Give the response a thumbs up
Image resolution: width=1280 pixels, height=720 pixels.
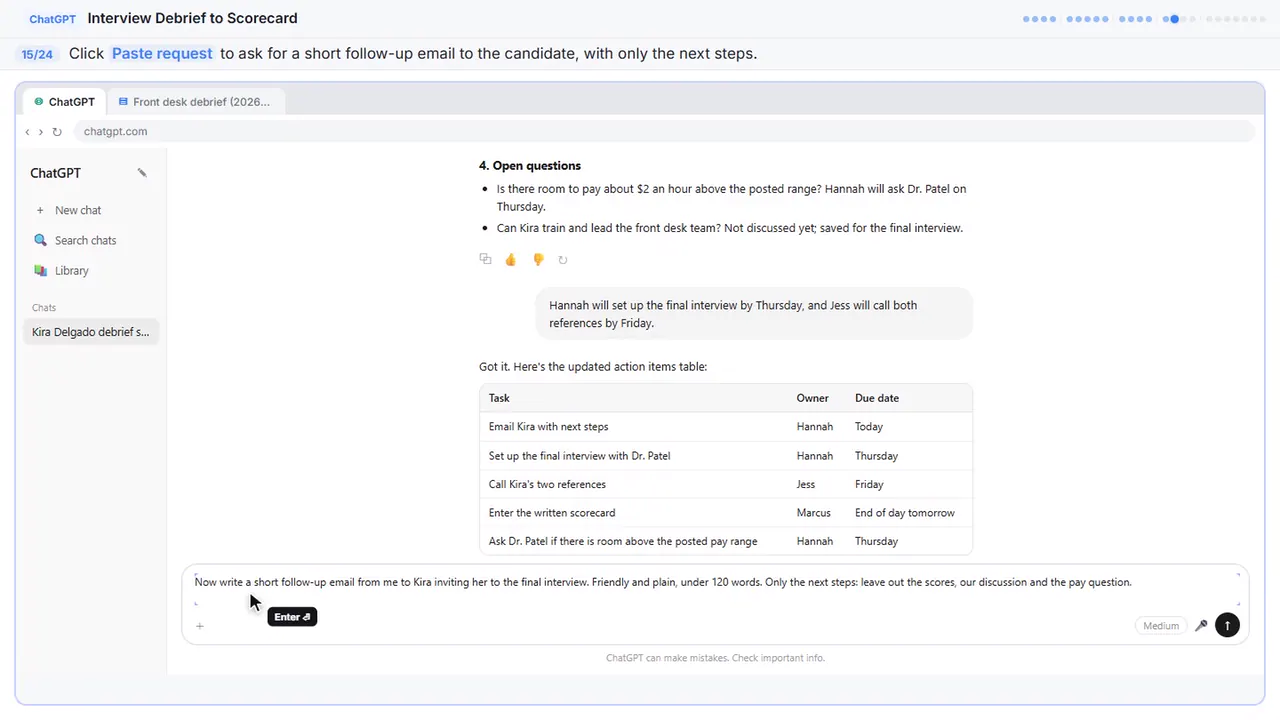coord(510,259)
